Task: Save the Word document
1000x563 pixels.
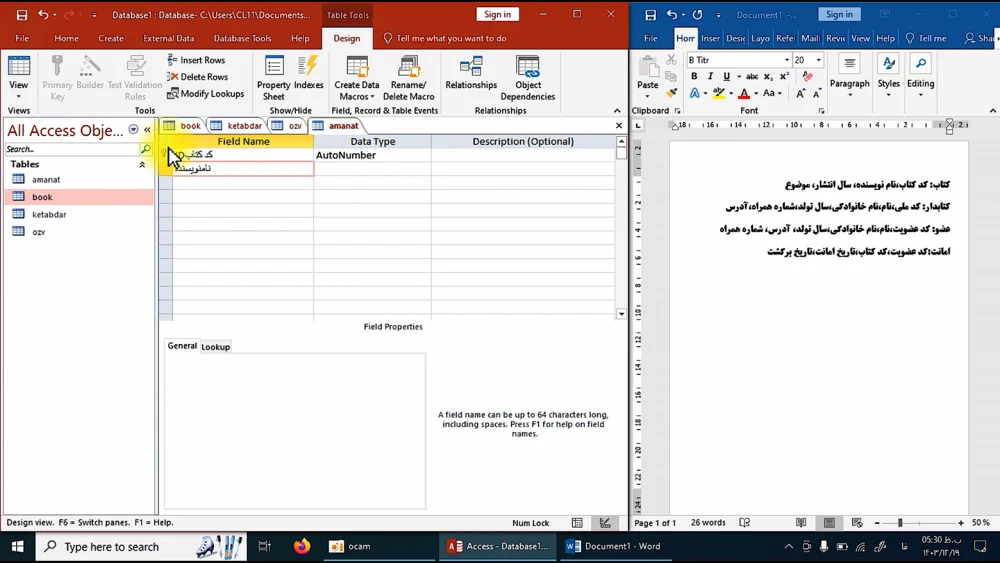Action: tap(651, 15)
